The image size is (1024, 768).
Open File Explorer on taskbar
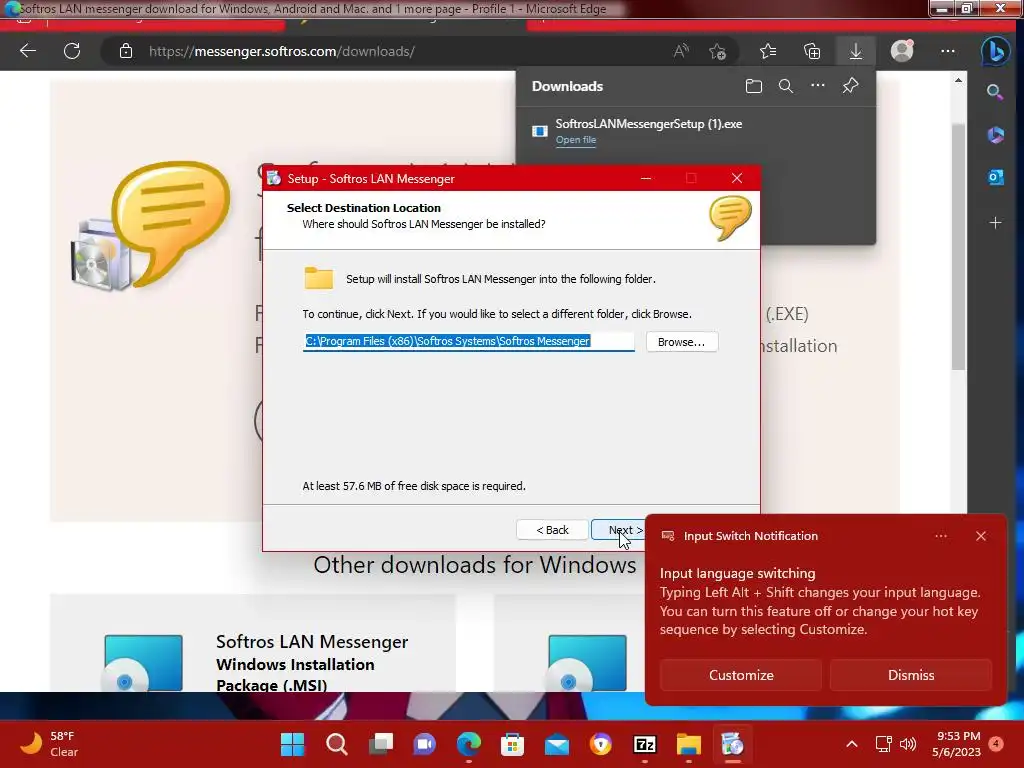point(689,744)
